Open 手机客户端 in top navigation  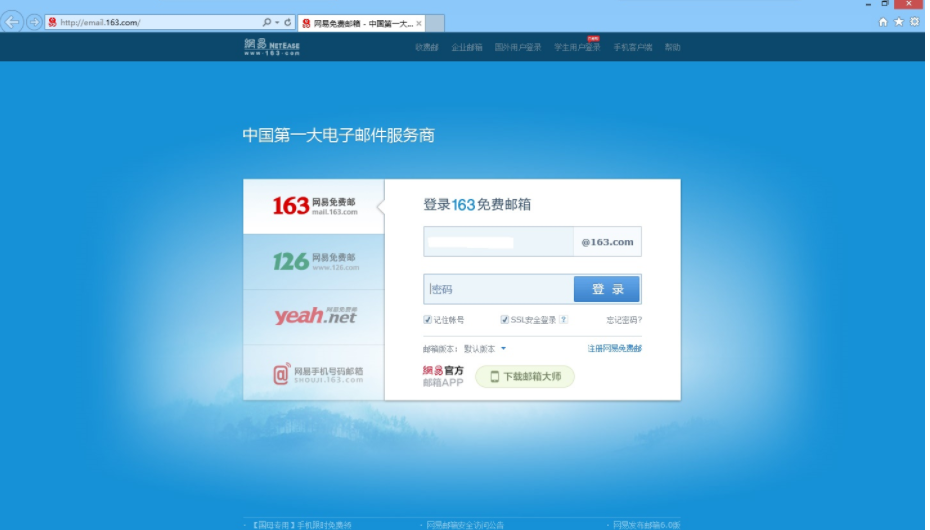point(633,47)
